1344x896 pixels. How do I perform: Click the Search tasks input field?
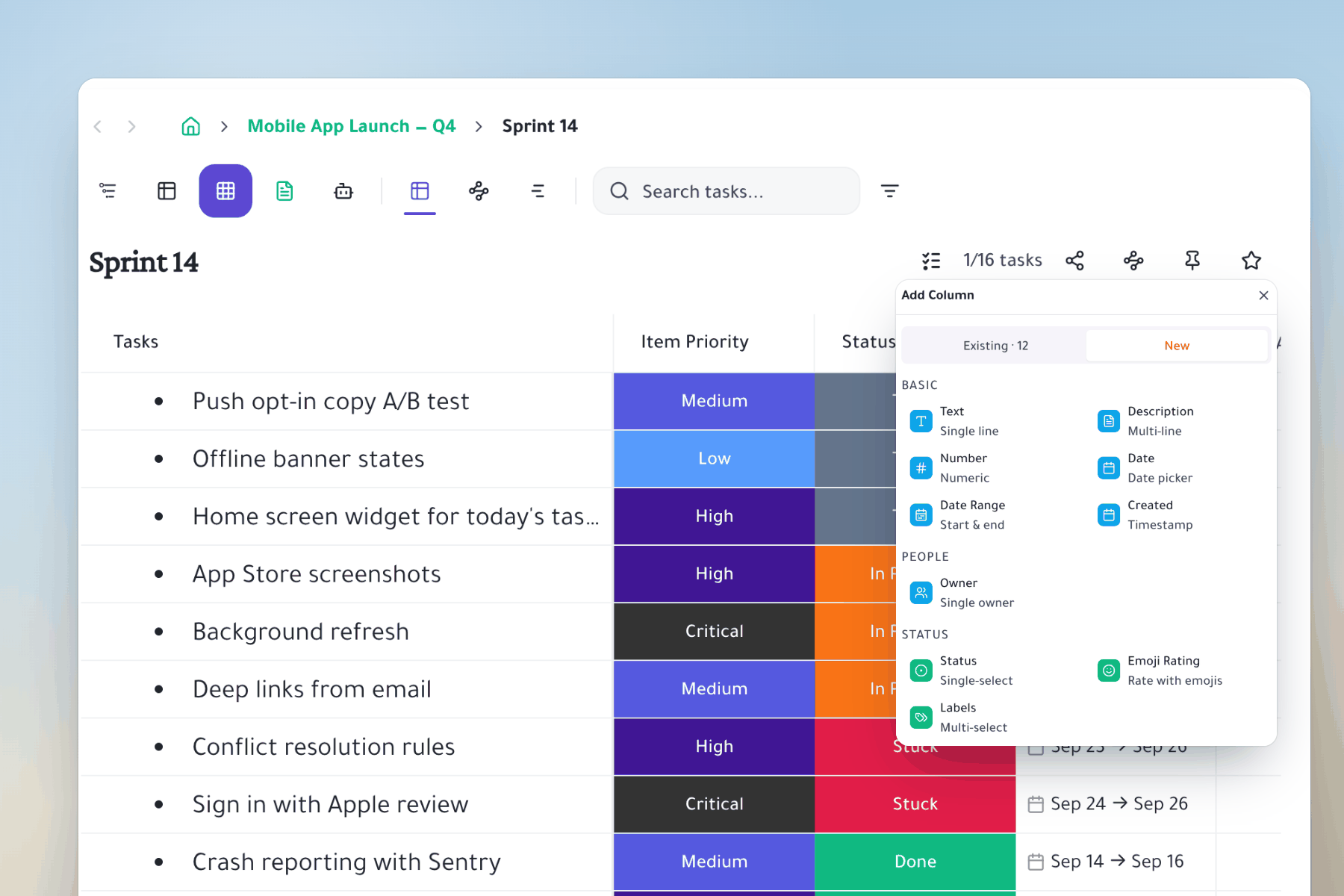click(727, 191)
